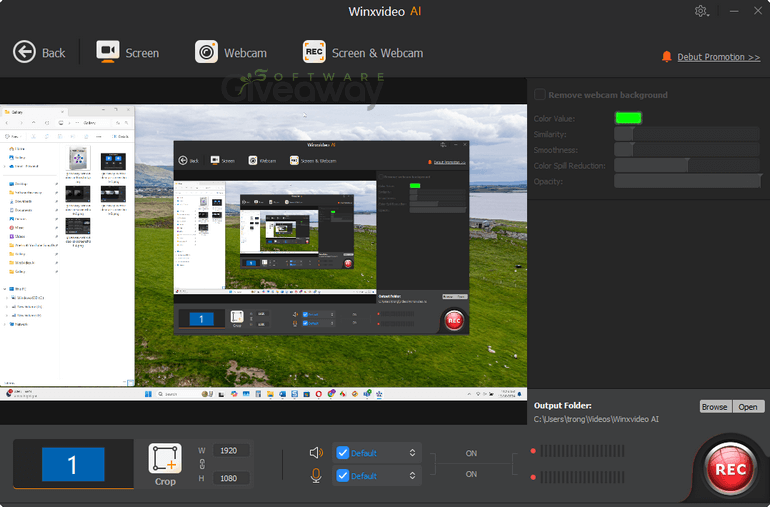Click the system speaker audio icon
This screenshot has width=770, height=507.
[x=316, y=452]
